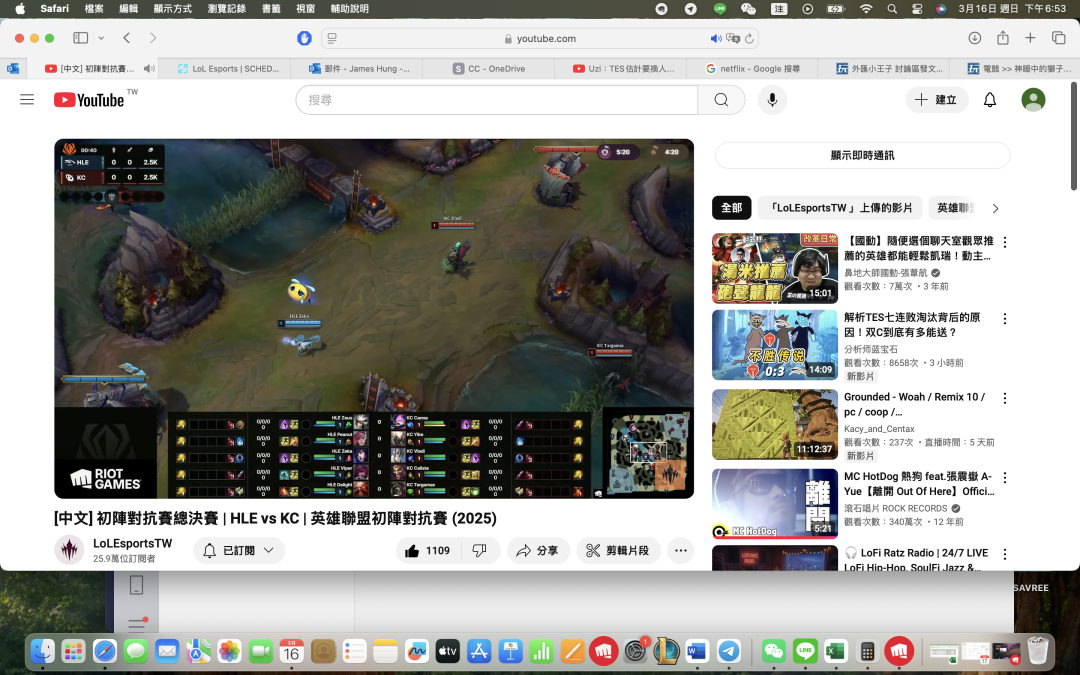Toggle Safari sidebar visibility
1080x675 pixels.
[x=81, y=38]
